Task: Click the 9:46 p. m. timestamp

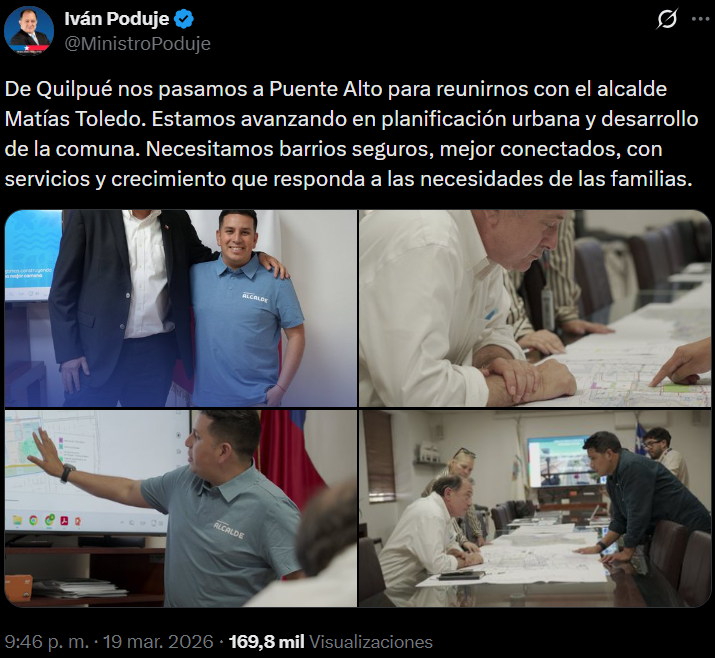Action: click(x=47, y=642)
